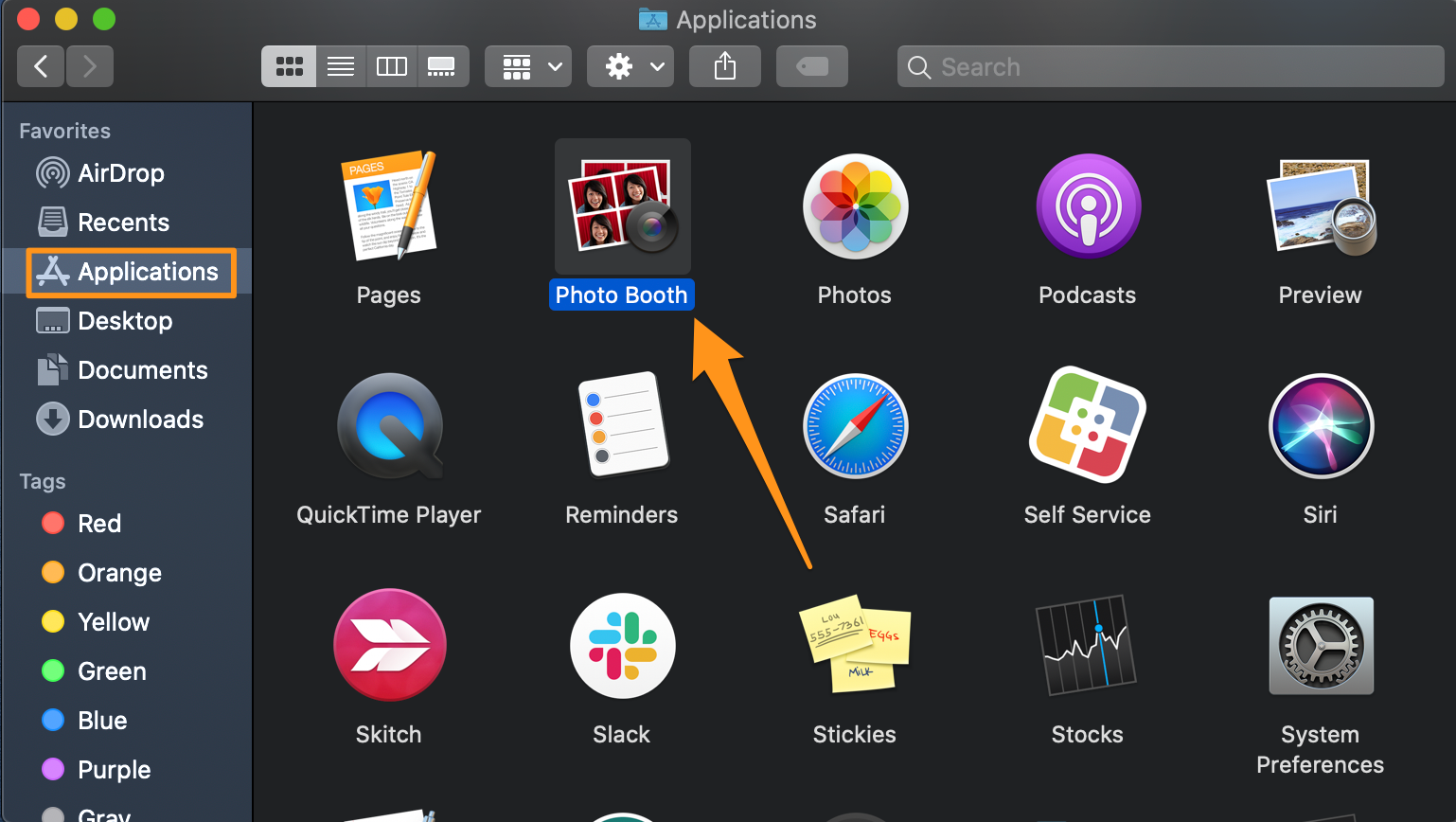This screenshot has height=822, width=1456.
Task: Click the Share toolbar button
Action: (x=725, y=66)
